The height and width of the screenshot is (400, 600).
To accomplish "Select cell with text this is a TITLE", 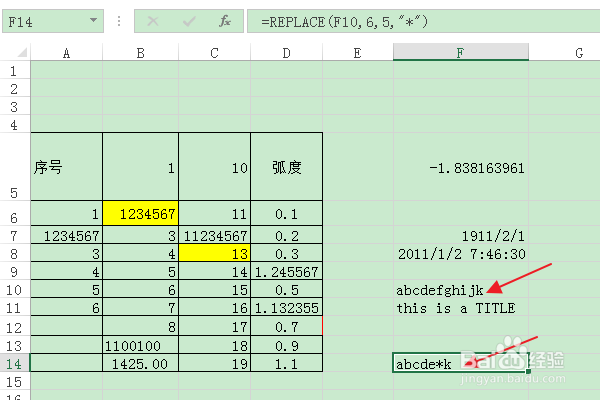I will click(461, 307).
